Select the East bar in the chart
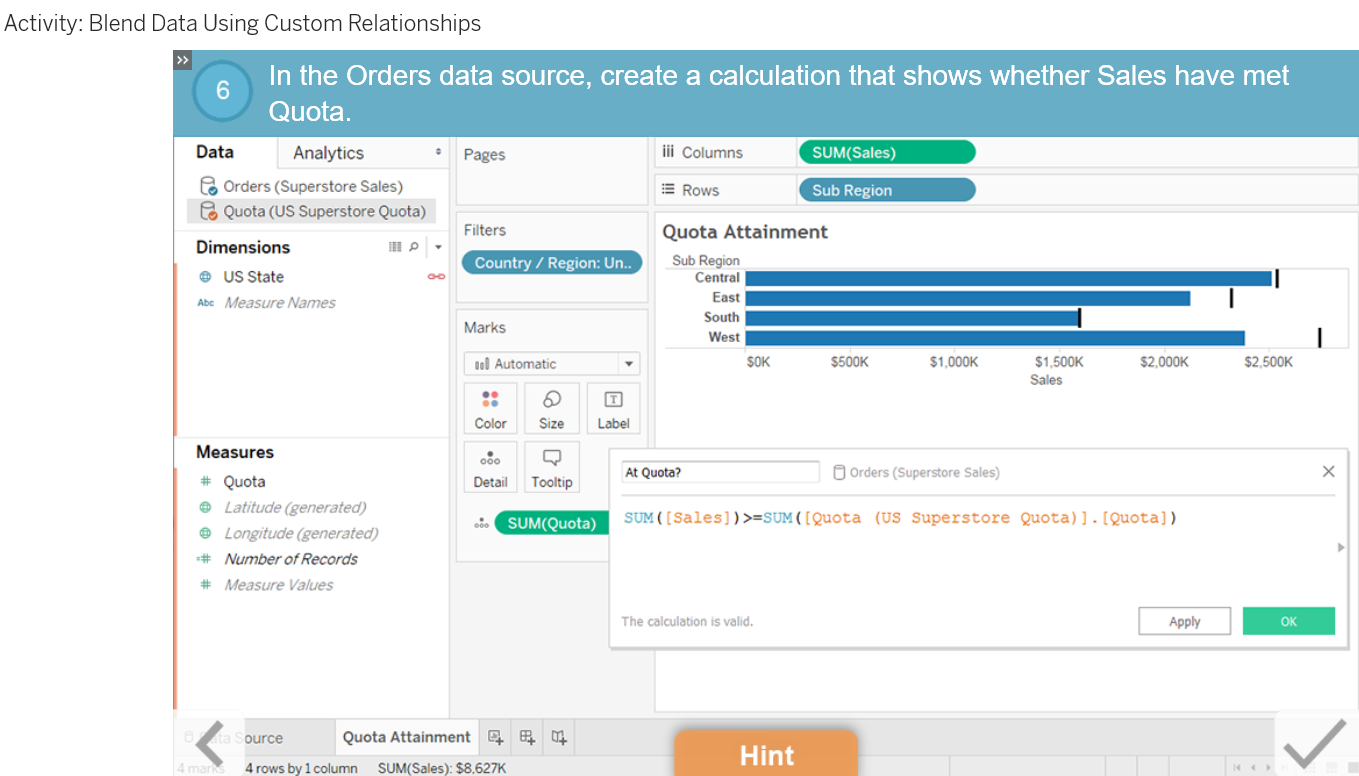Viewport: 1359px width, 776px height. (x=968, y=298)
